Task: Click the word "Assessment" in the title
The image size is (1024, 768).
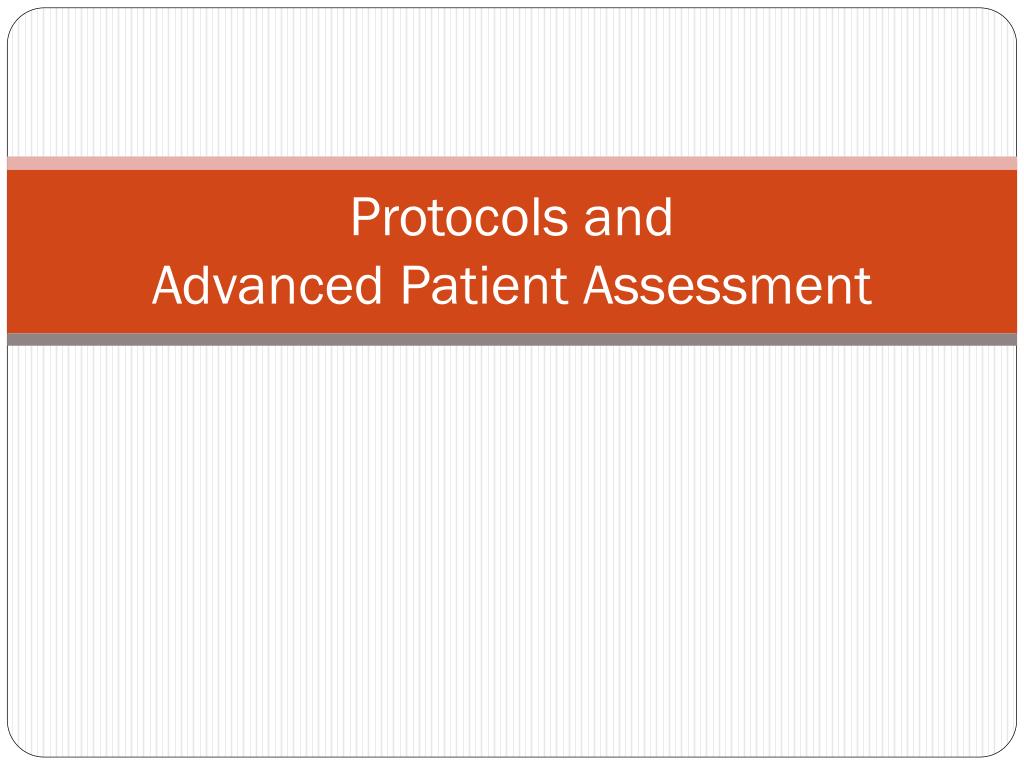Action: tap(727, 285)
